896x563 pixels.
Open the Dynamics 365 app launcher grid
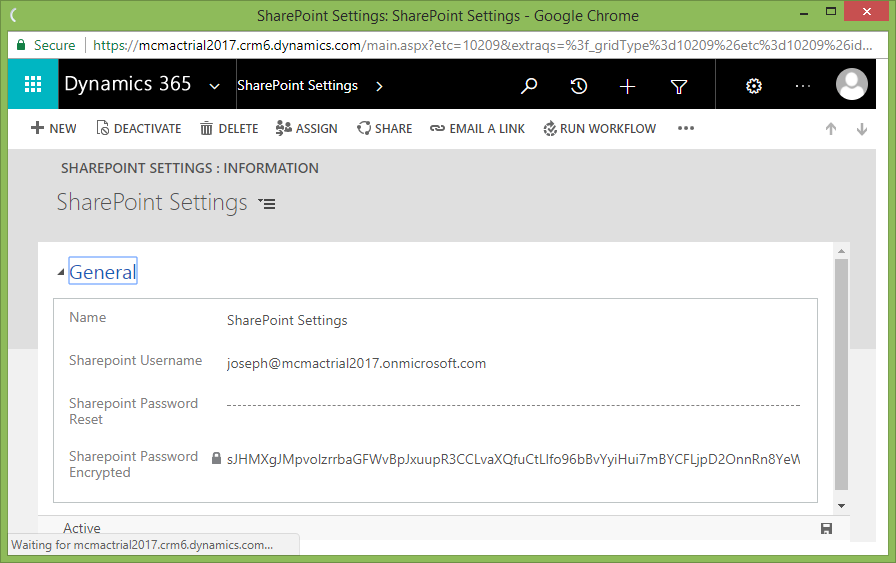click(x=33, y=85)
